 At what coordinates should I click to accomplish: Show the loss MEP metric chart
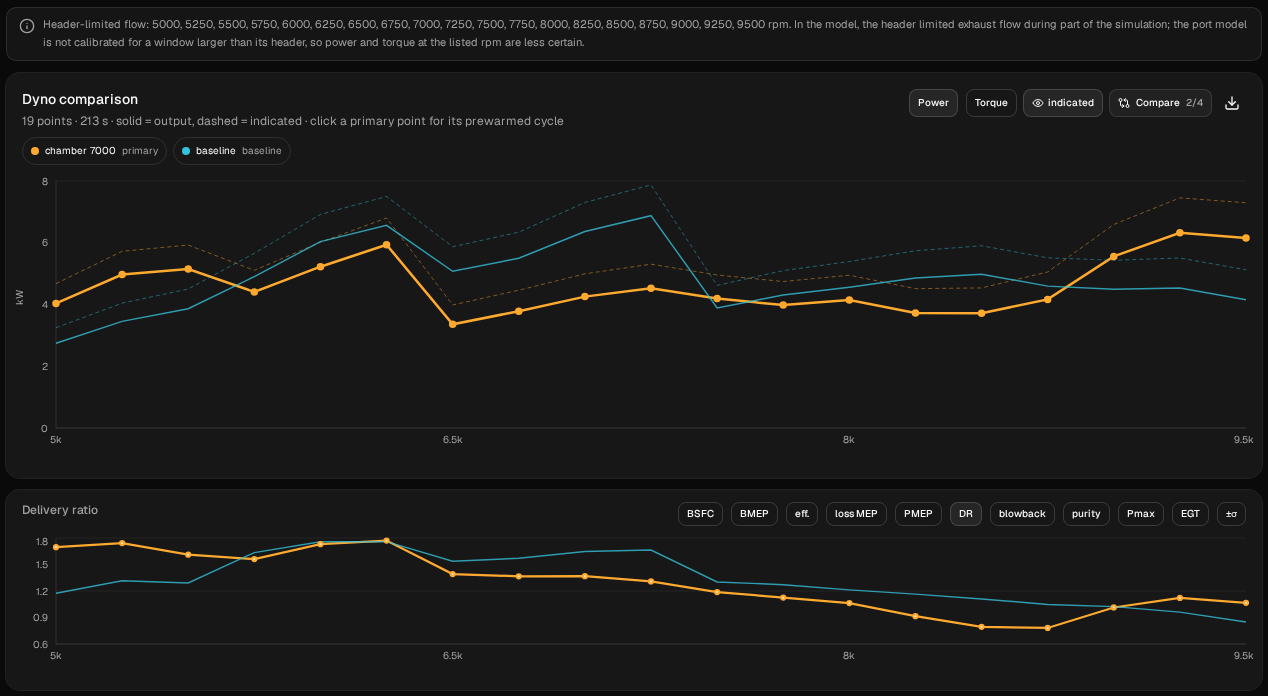click(856, 514)
